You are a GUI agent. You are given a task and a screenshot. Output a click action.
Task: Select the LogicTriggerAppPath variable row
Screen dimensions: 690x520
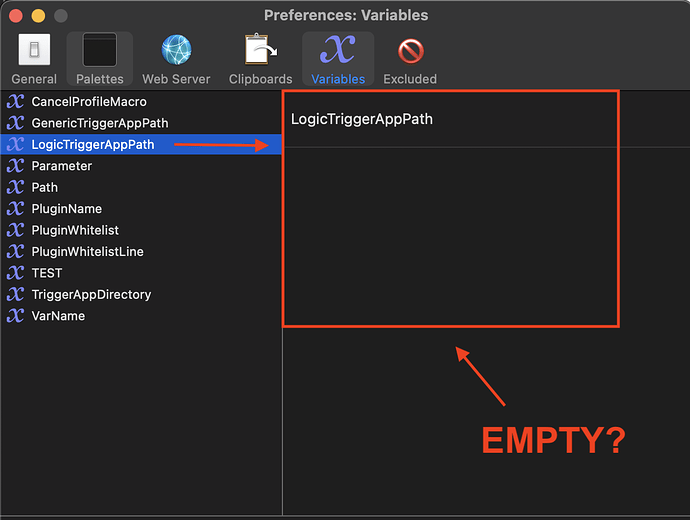point(141,144)
